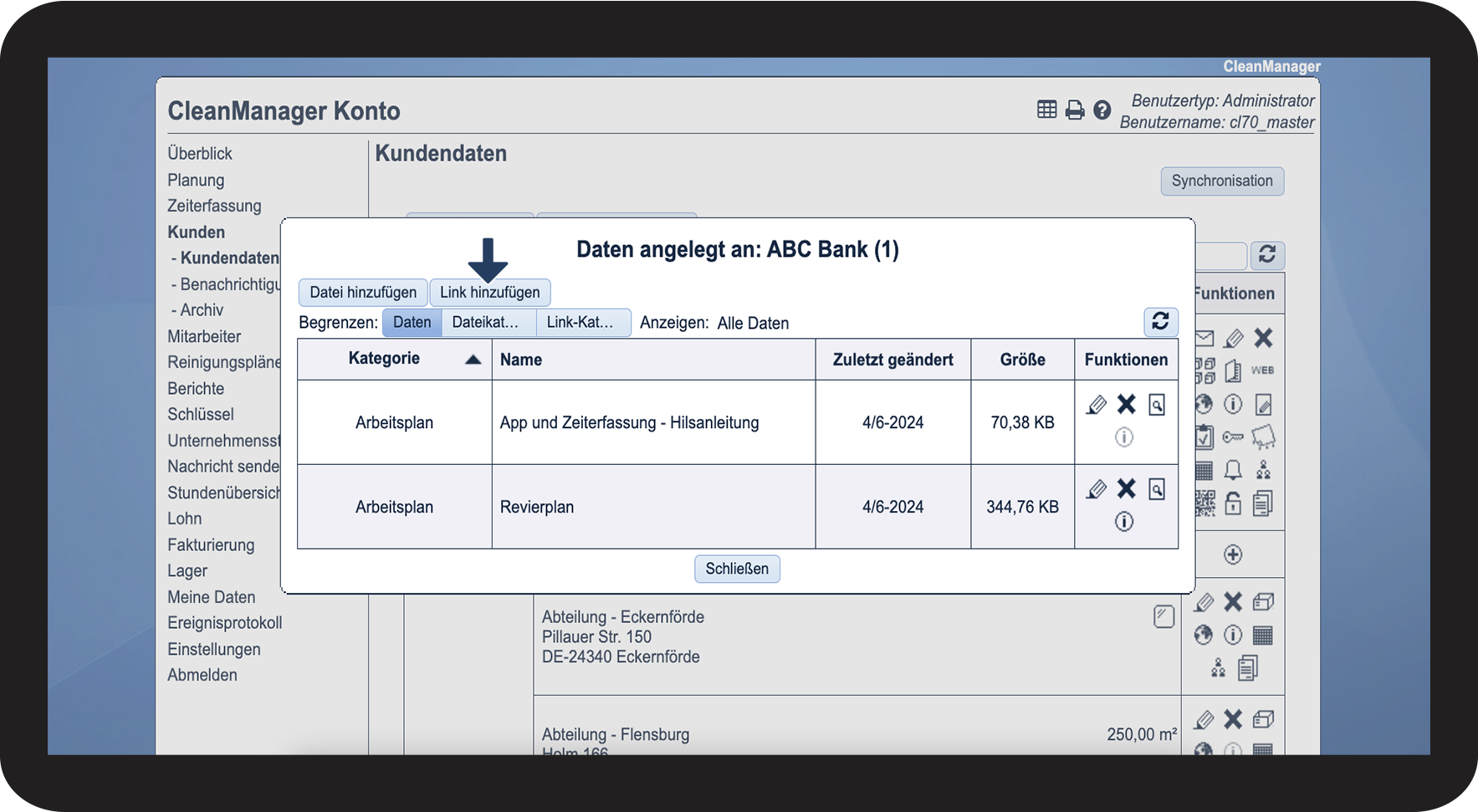The image size is (1478, 812).
Task: Refresh the data list in dialog
Action: pyautogui.click(x=1160, y=322)
